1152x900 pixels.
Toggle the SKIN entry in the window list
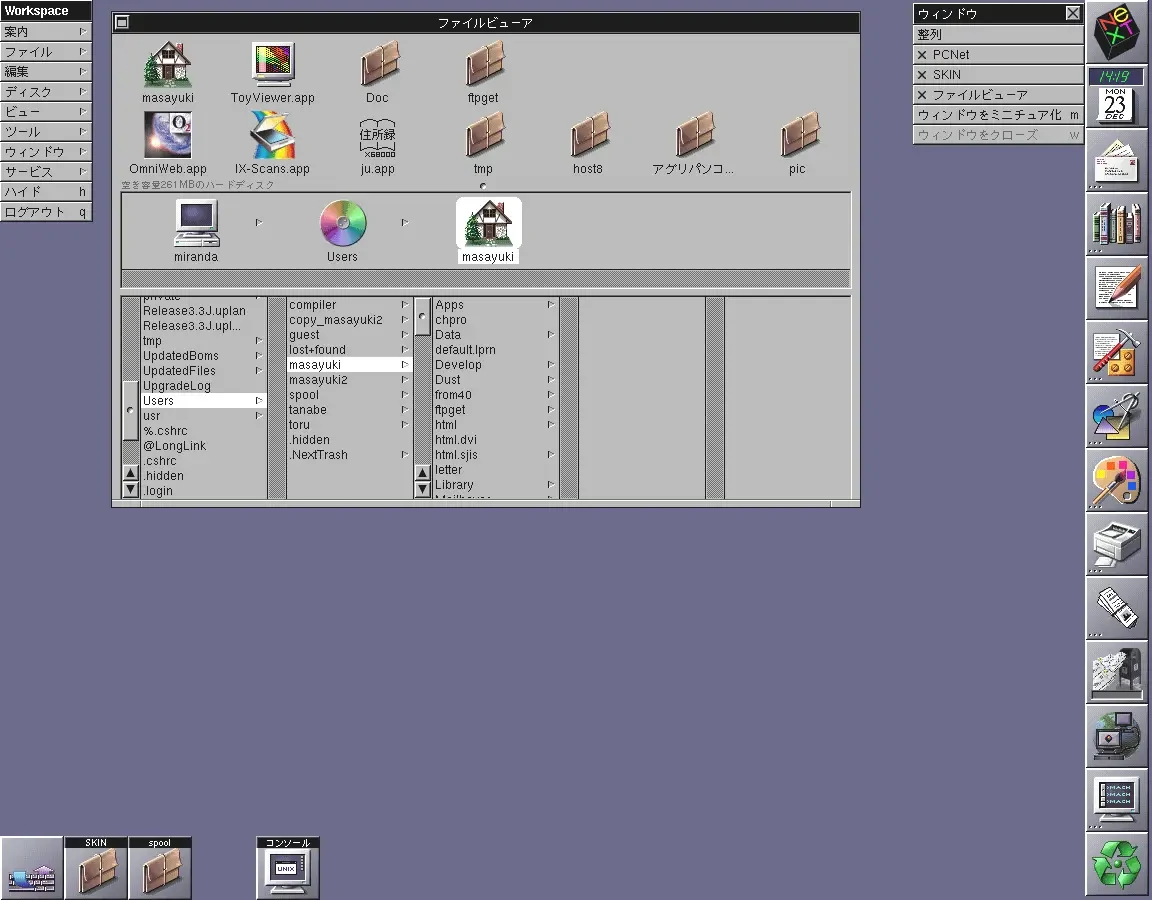(922, 74)
